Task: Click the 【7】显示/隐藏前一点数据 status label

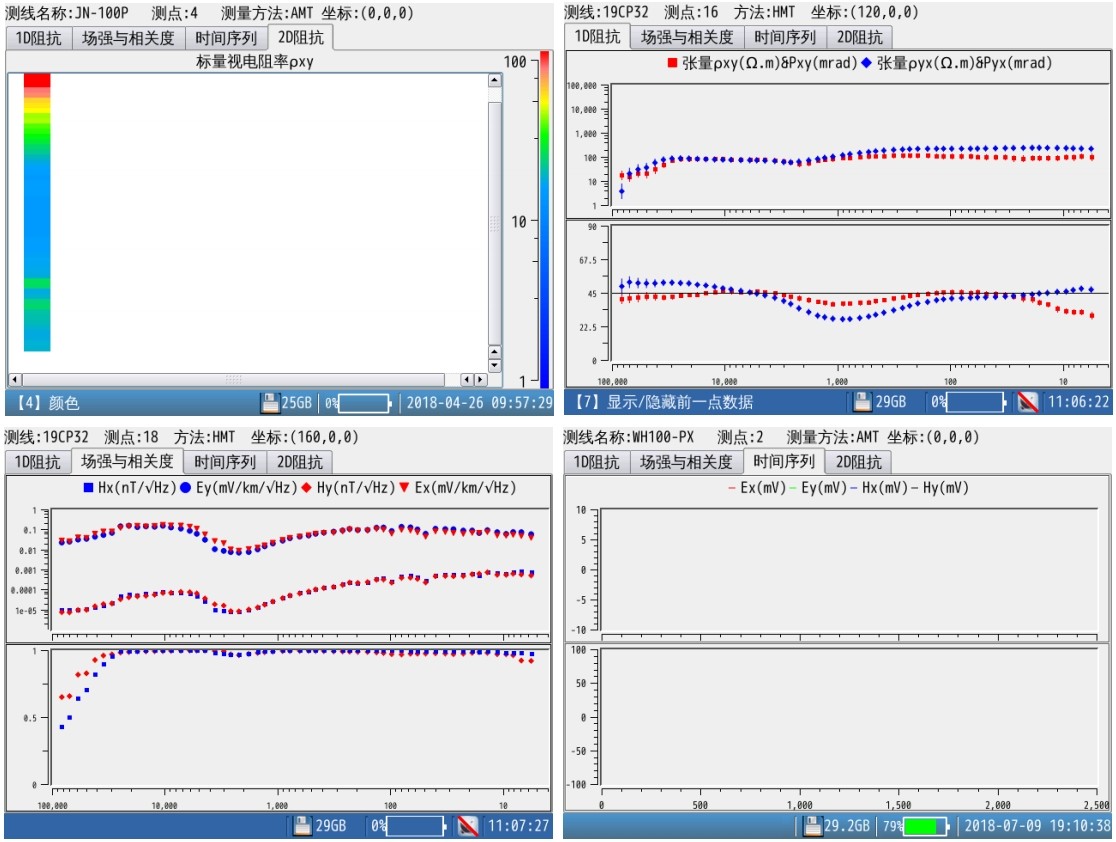Action: pos(663,403)
